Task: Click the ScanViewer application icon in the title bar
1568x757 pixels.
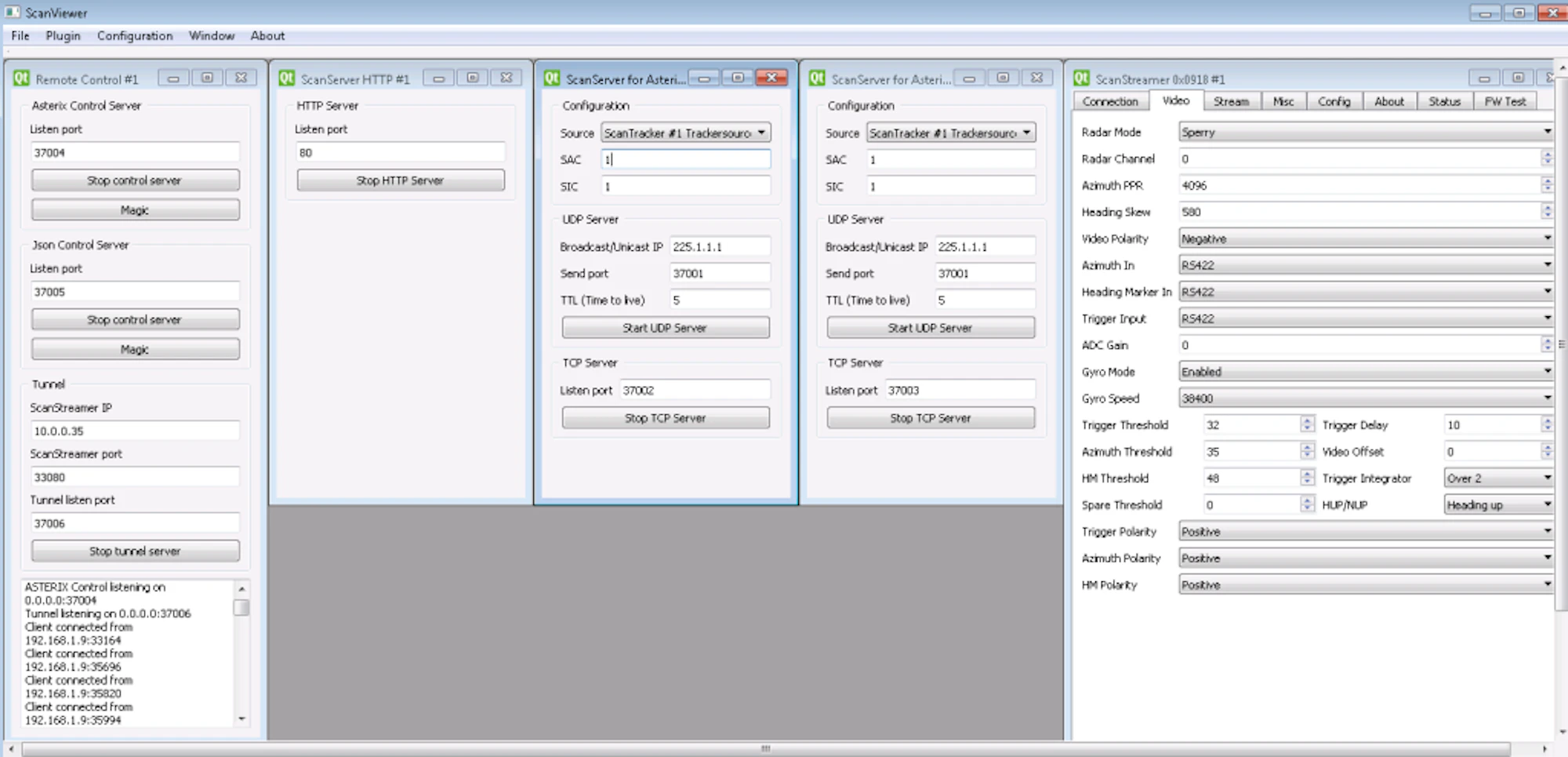Action: 11,13
